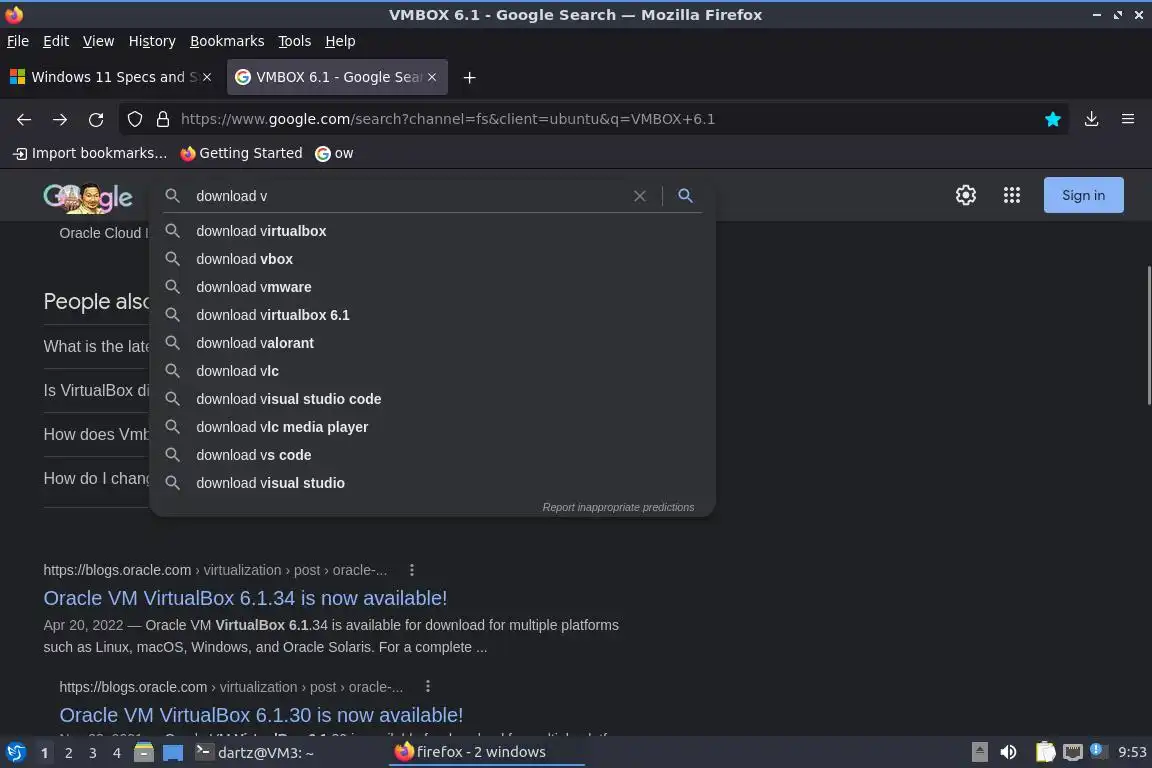The image size is (1152, 768).
Task: Open the Edit menu
Action: pos(56,41)
